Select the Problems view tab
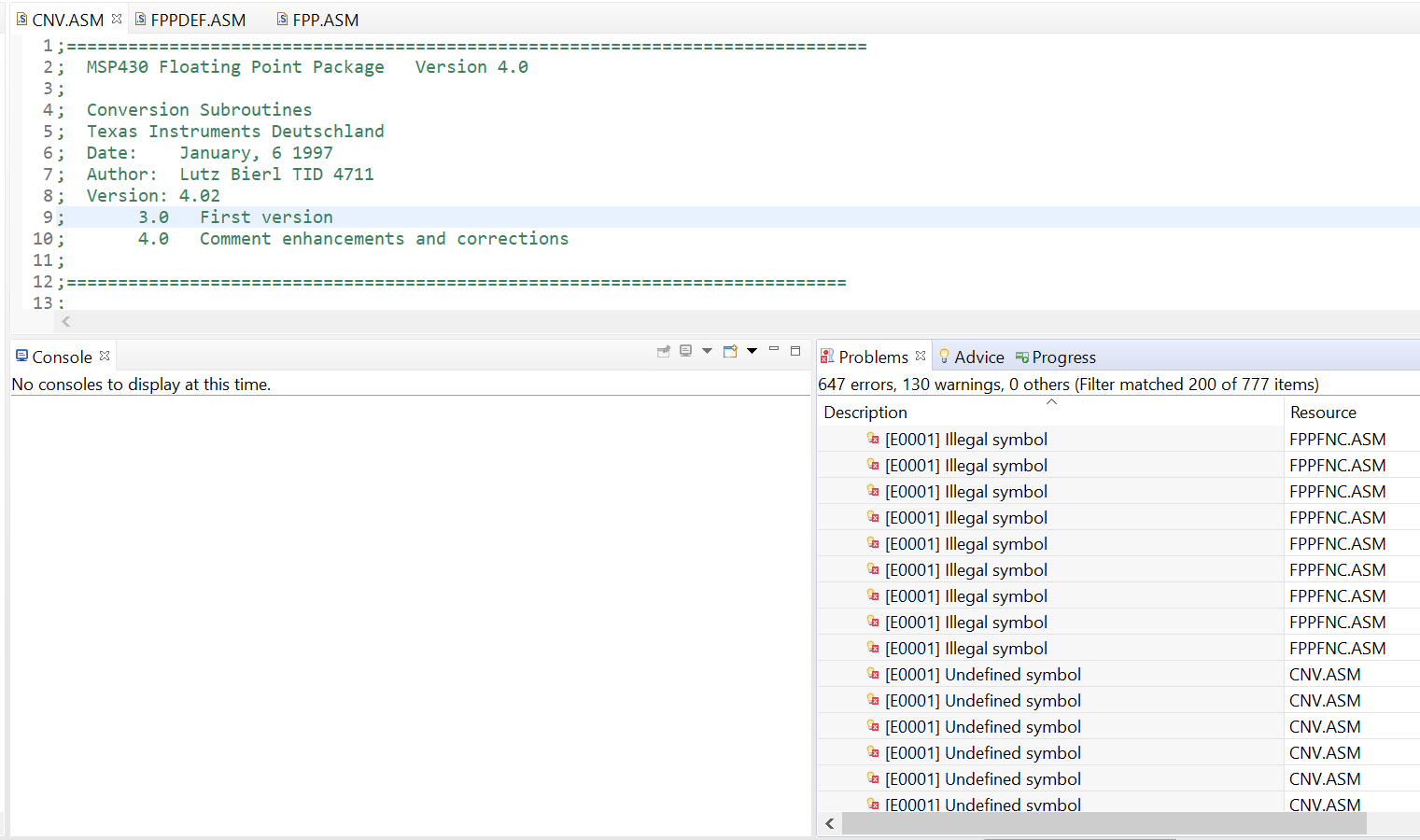 coord(873,357)
